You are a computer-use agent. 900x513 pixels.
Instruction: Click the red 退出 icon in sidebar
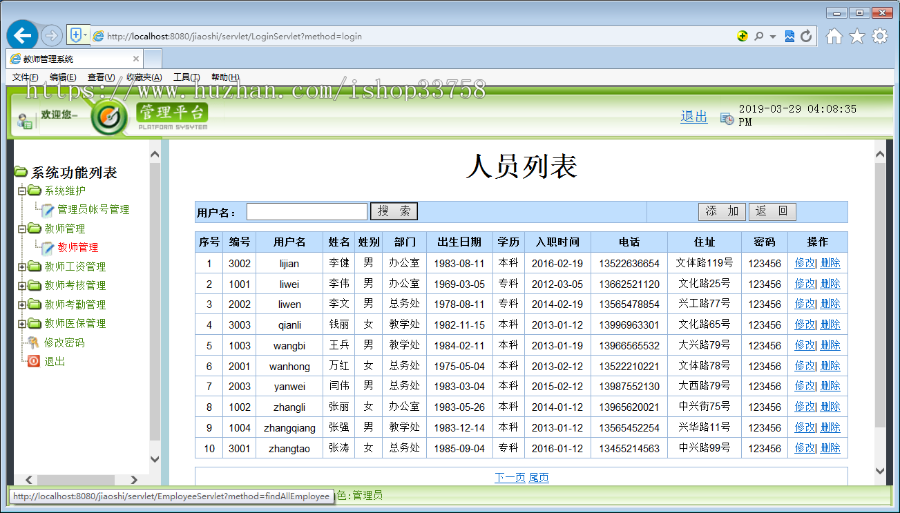pos(34,361)
